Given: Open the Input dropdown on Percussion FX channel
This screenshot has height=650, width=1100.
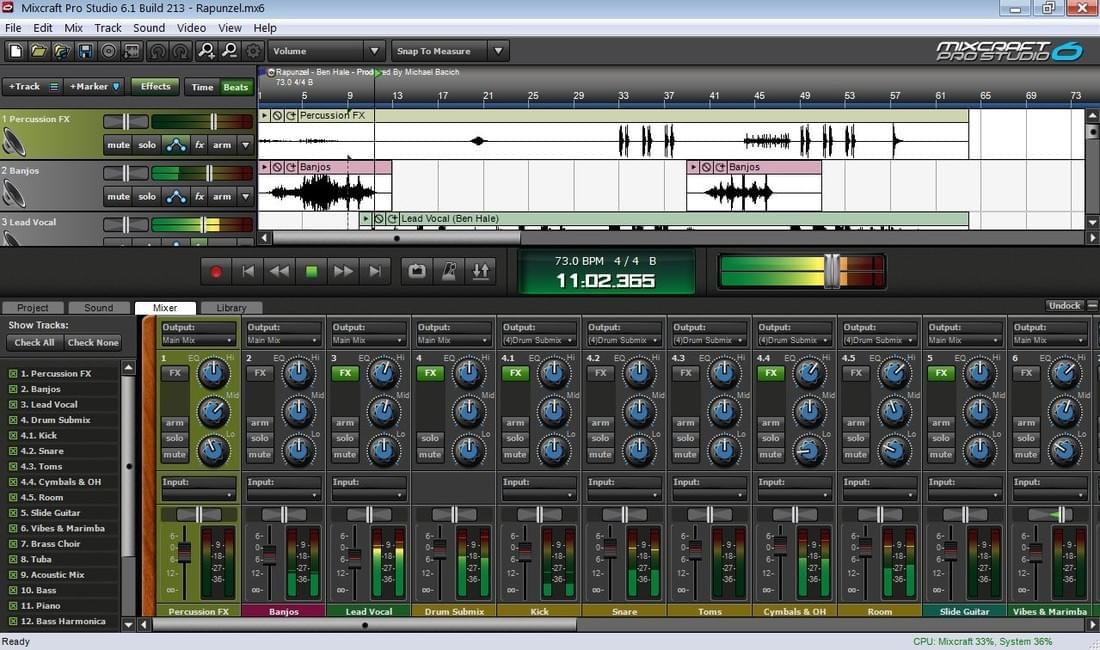Looking at the screenshot, I should (199, 495).
